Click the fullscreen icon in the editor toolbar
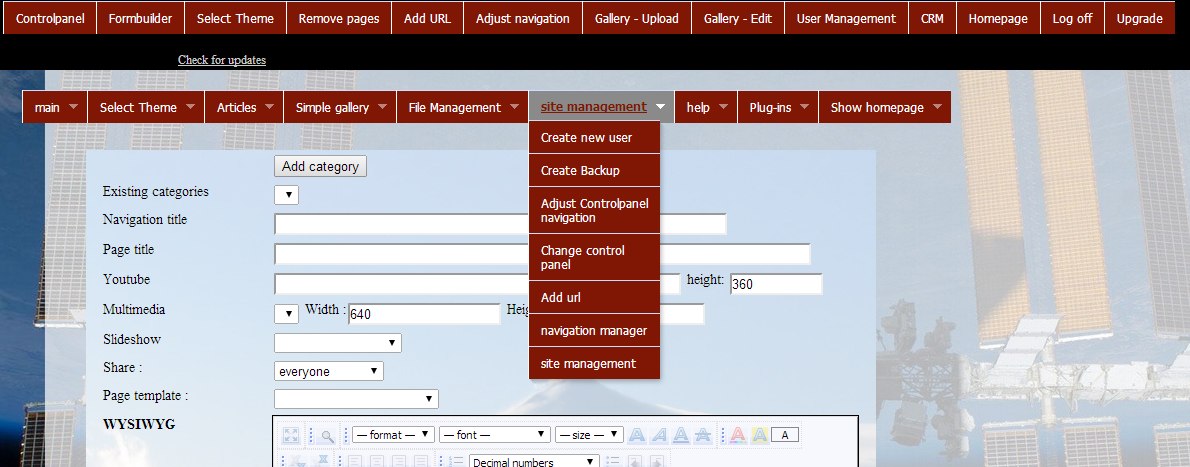The width and height of the screenshot is (1190, 467). click(x=291, y=435)
